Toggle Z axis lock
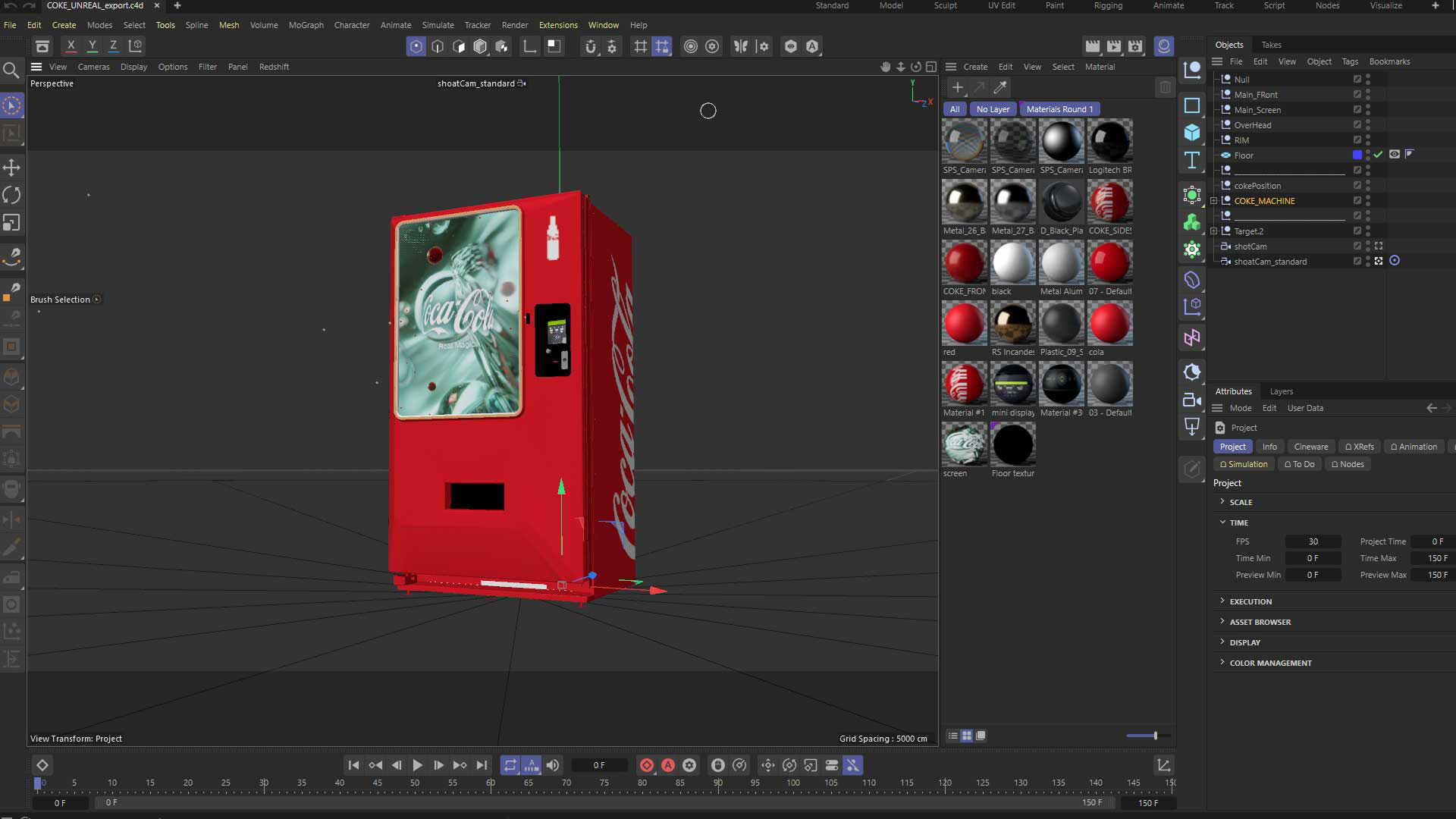Viewport: 1456px width, 819px height. pyautogui.click(x=113, y=45)
